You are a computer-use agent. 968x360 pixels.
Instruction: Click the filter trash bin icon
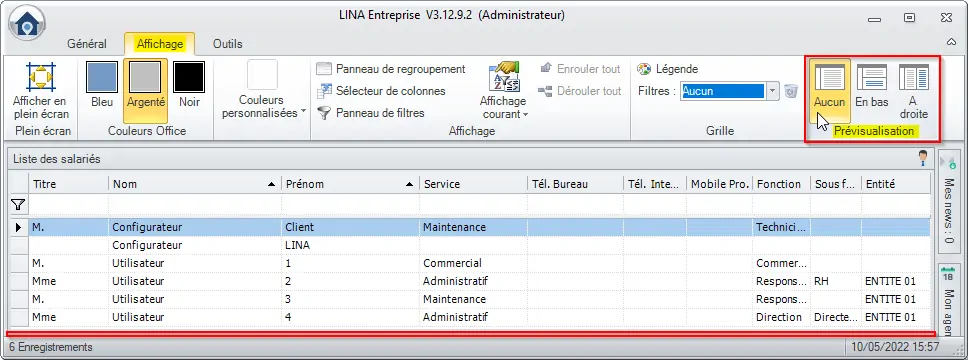tap(791, 91)
